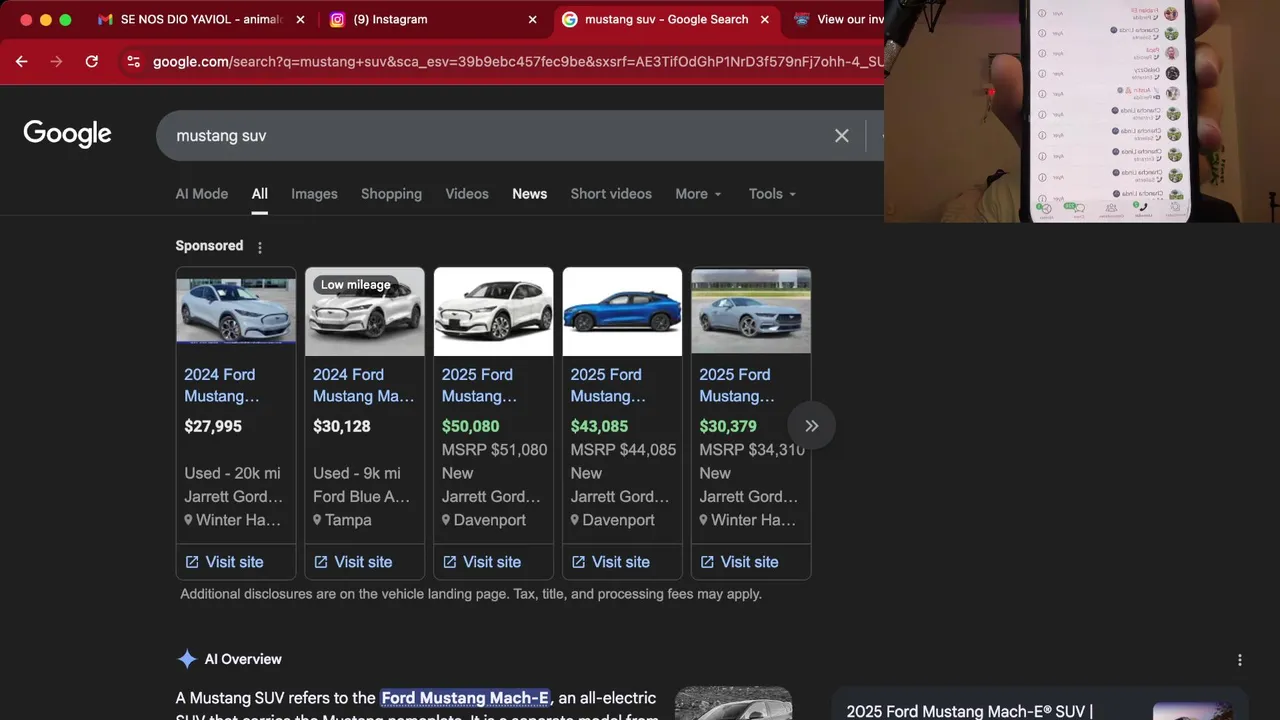Expand the More search filters dropdown
This screenshot has height=720, width=1280.
click(x=698, y=194)
